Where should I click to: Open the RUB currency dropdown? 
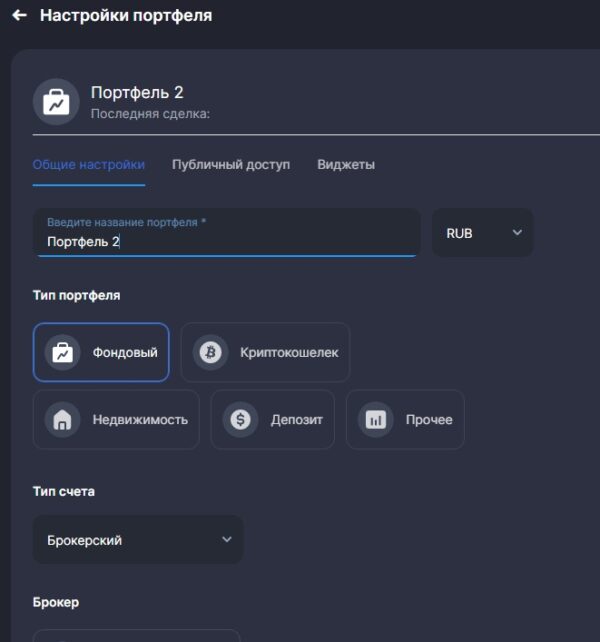click(483, 233)
